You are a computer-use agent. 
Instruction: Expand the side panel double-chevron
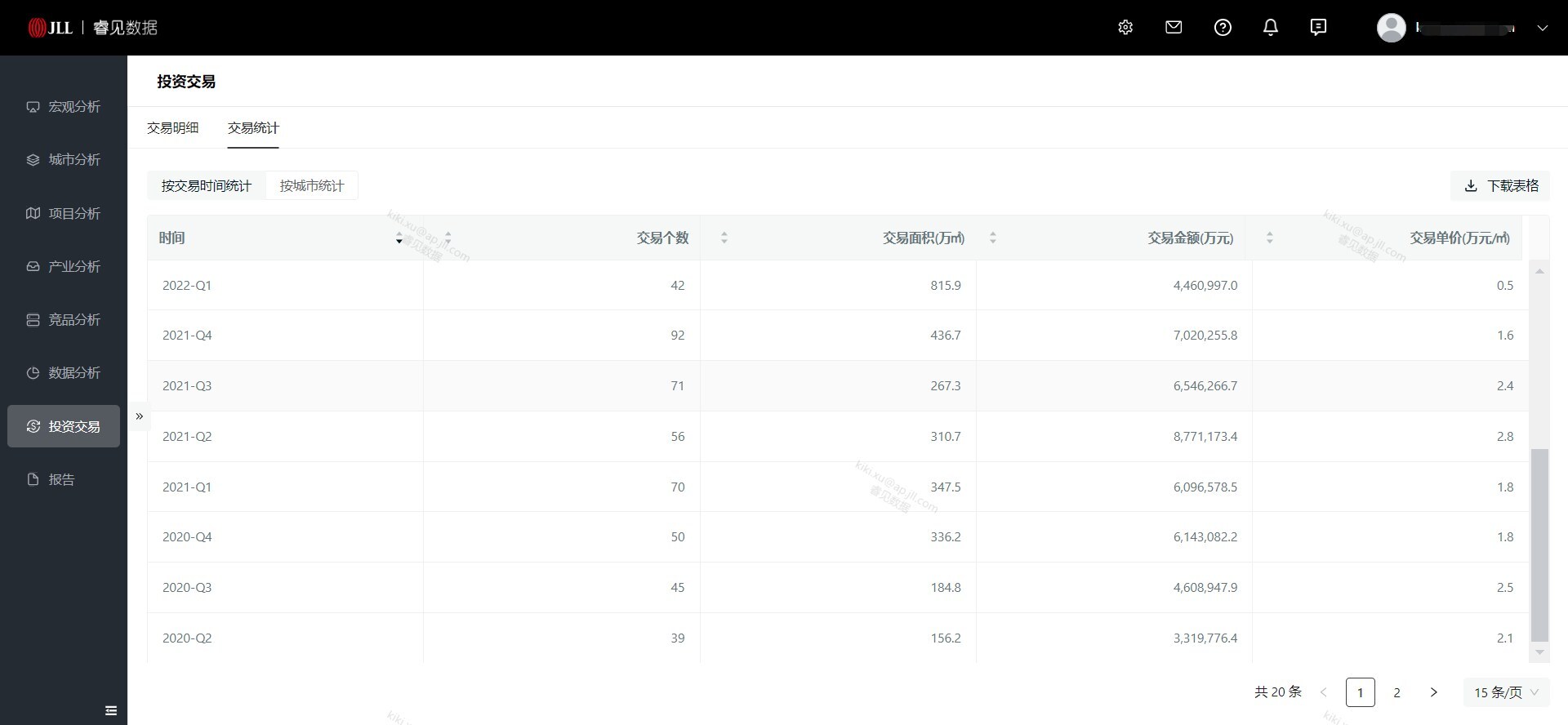point(140,416)
